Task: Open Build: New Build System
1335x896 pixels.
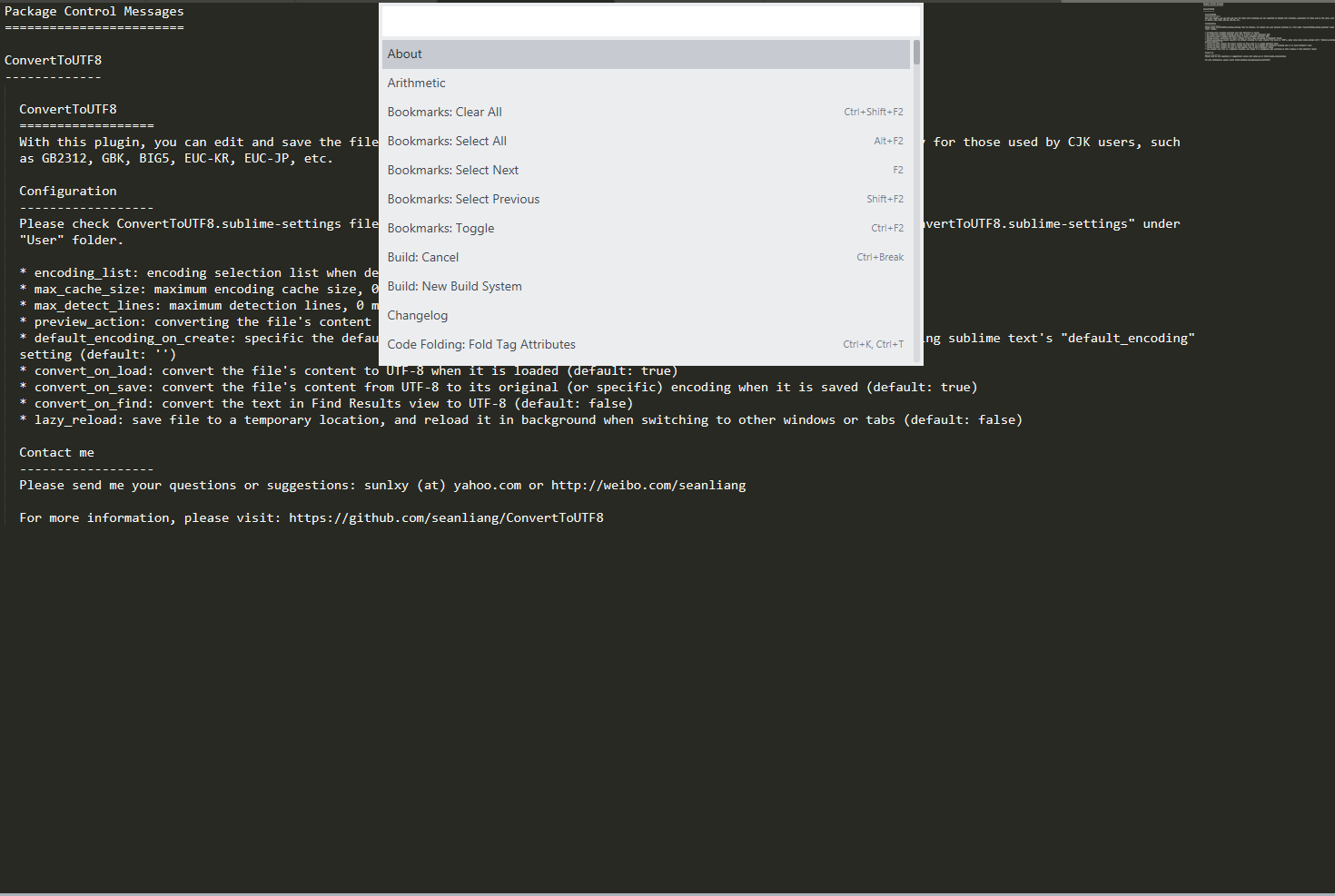Action: (x=646, y=287)
